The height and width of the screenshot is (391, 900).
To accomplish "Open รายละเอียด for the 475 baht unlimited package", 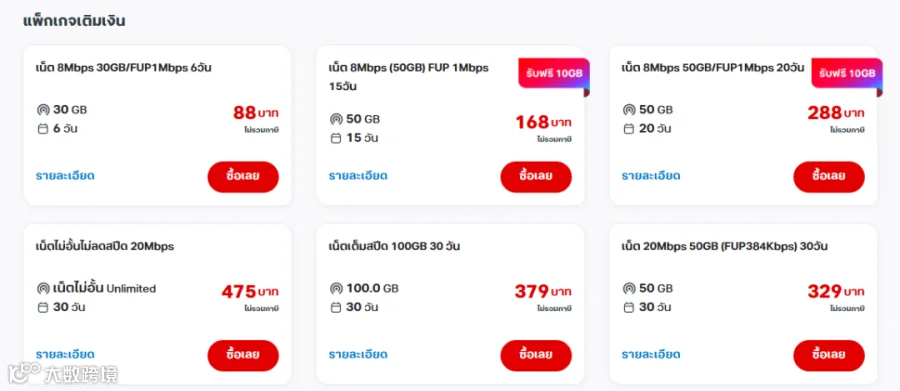I will coord(65,354).
